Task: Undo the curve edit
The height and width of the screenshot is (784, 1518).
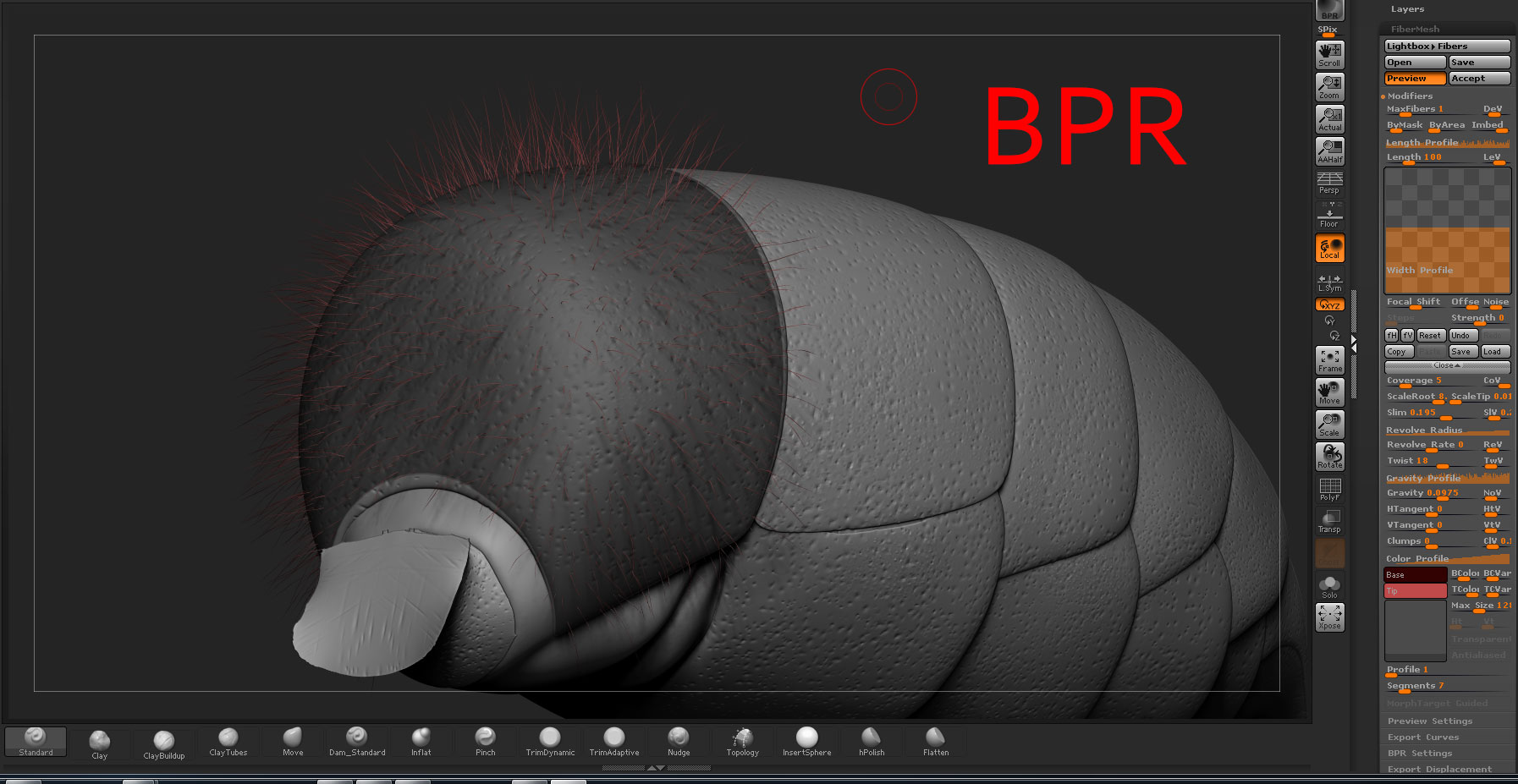Action: [1463, 336]
